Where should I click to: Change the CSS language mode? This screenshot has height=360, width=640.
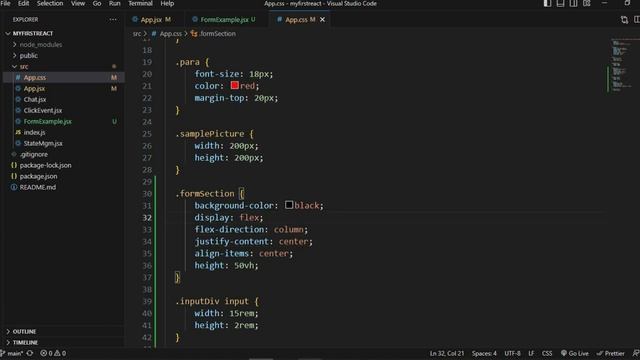pos(547,353)
